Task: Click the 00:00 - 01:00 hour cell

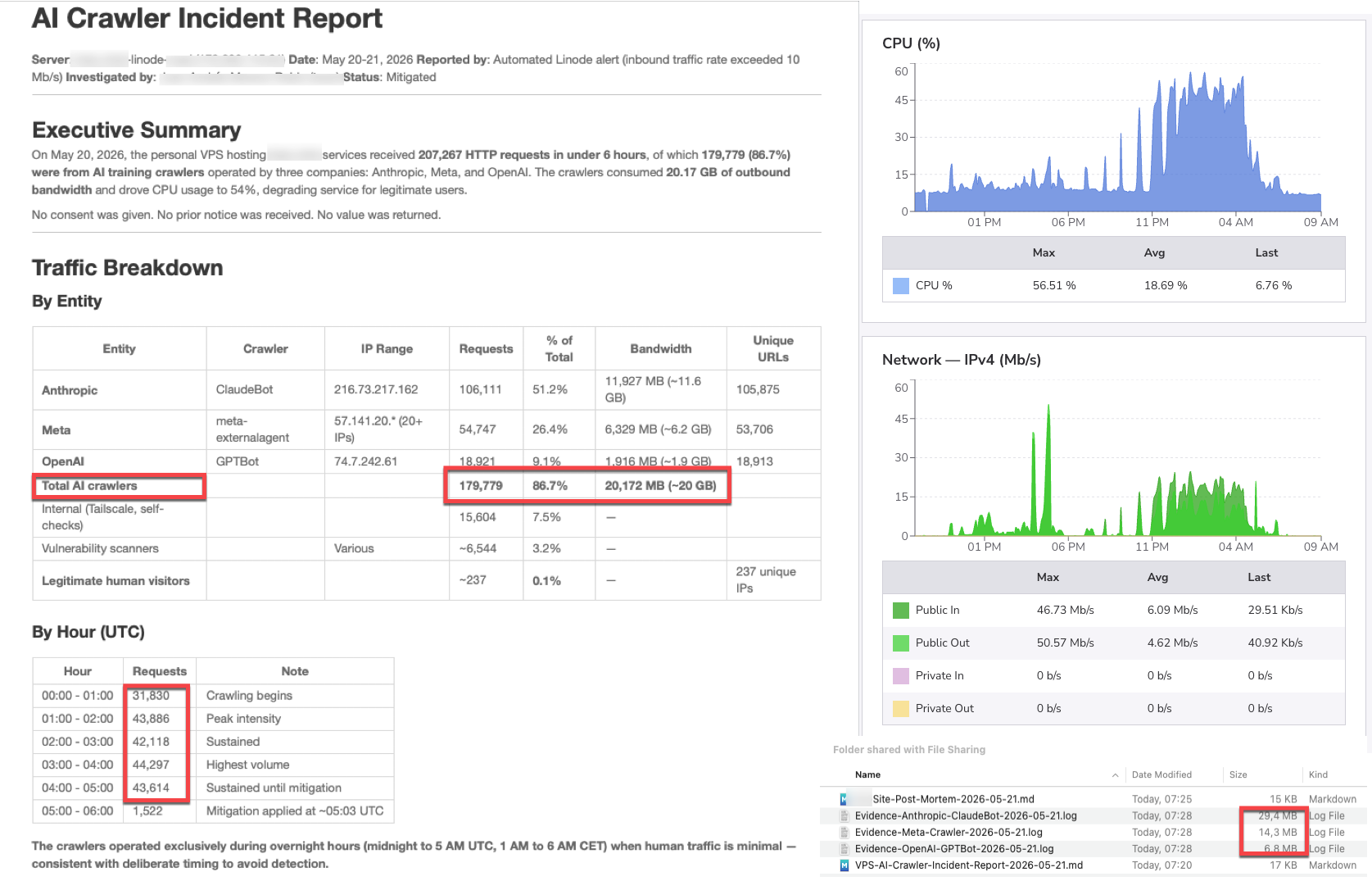Action: (78, 695)
